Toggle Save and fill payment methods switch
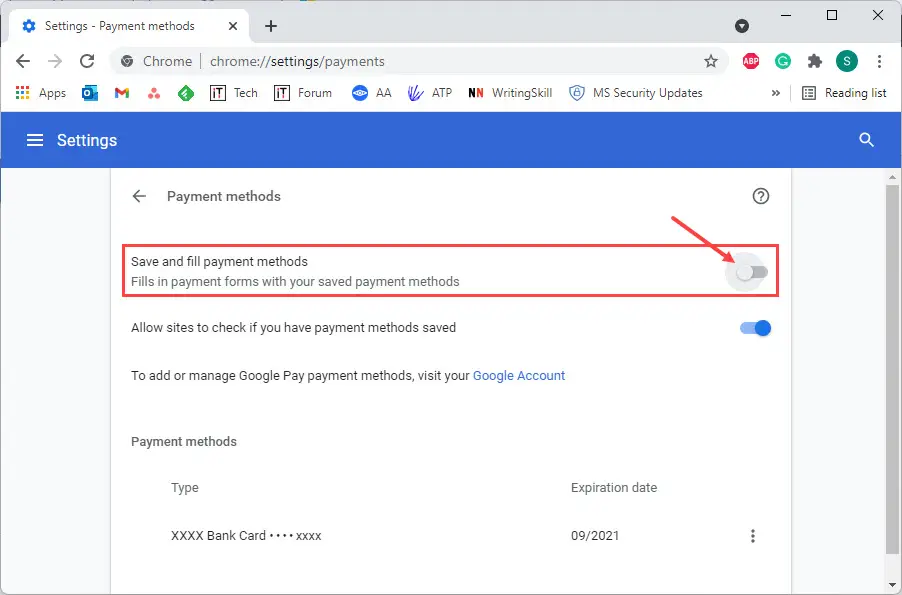 click(752, 272)
